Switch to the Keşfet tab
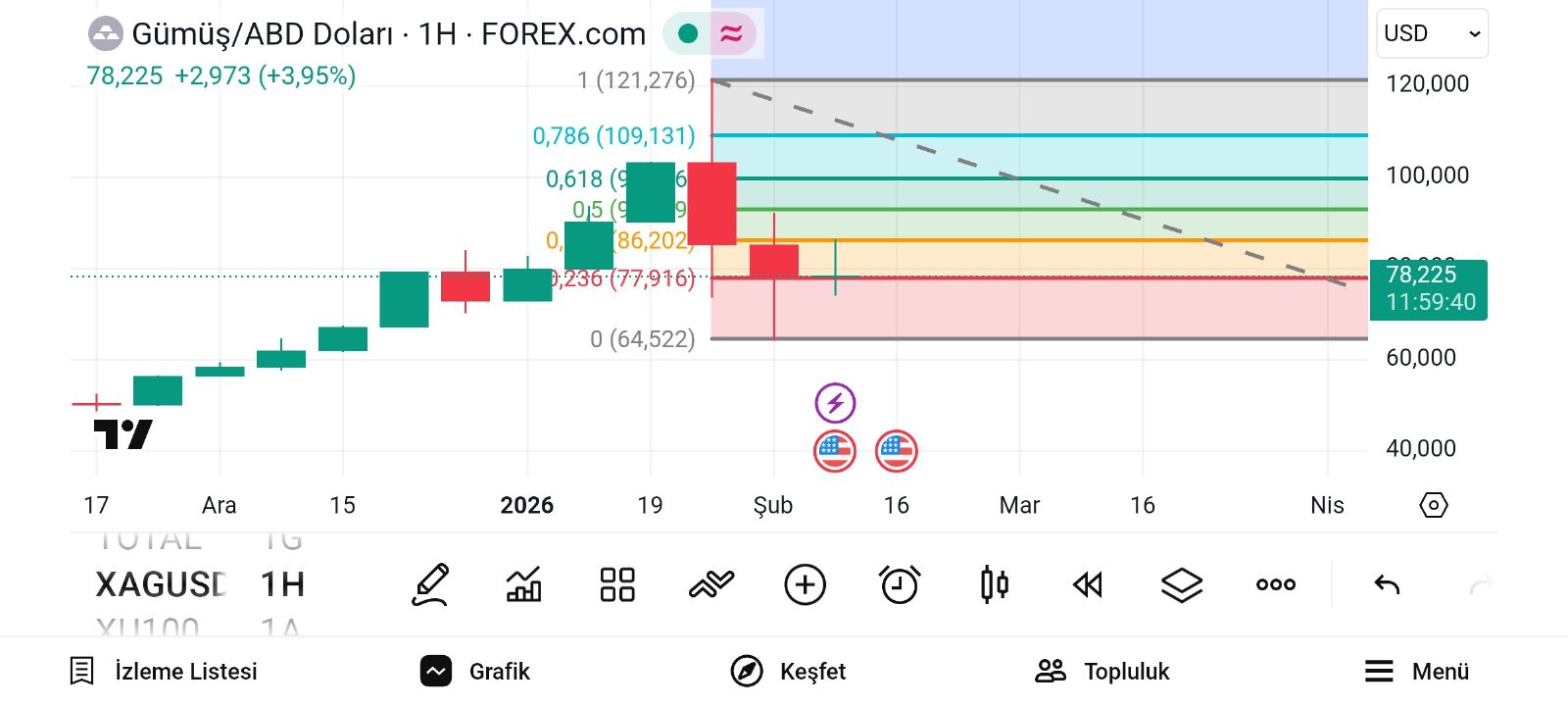The height and width of the screenshot is (706, 1568). [x=788, y=671]
